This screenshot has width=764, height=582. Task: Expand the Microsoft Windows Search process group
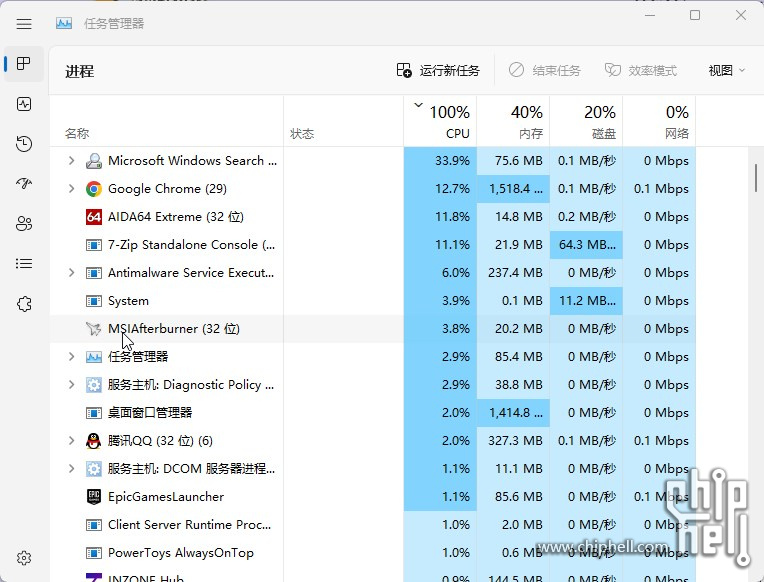(x=71, y=160)
